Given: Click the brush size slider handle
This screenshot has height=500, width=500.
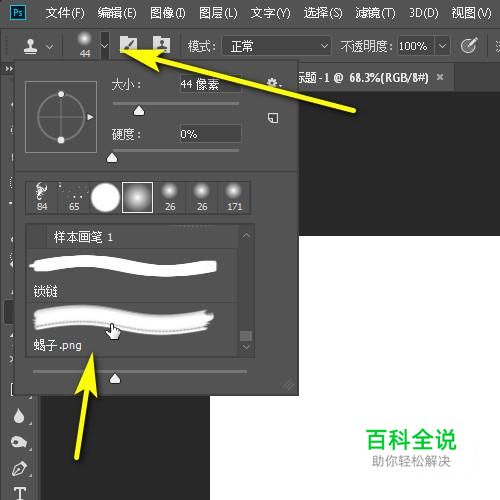Looking at the screenshot, I should tap(139, 111).
